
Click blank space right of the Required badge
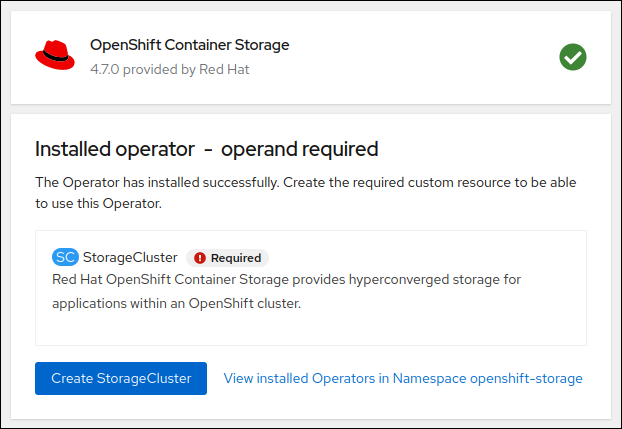pyautogui.click(x=420, y=257)
